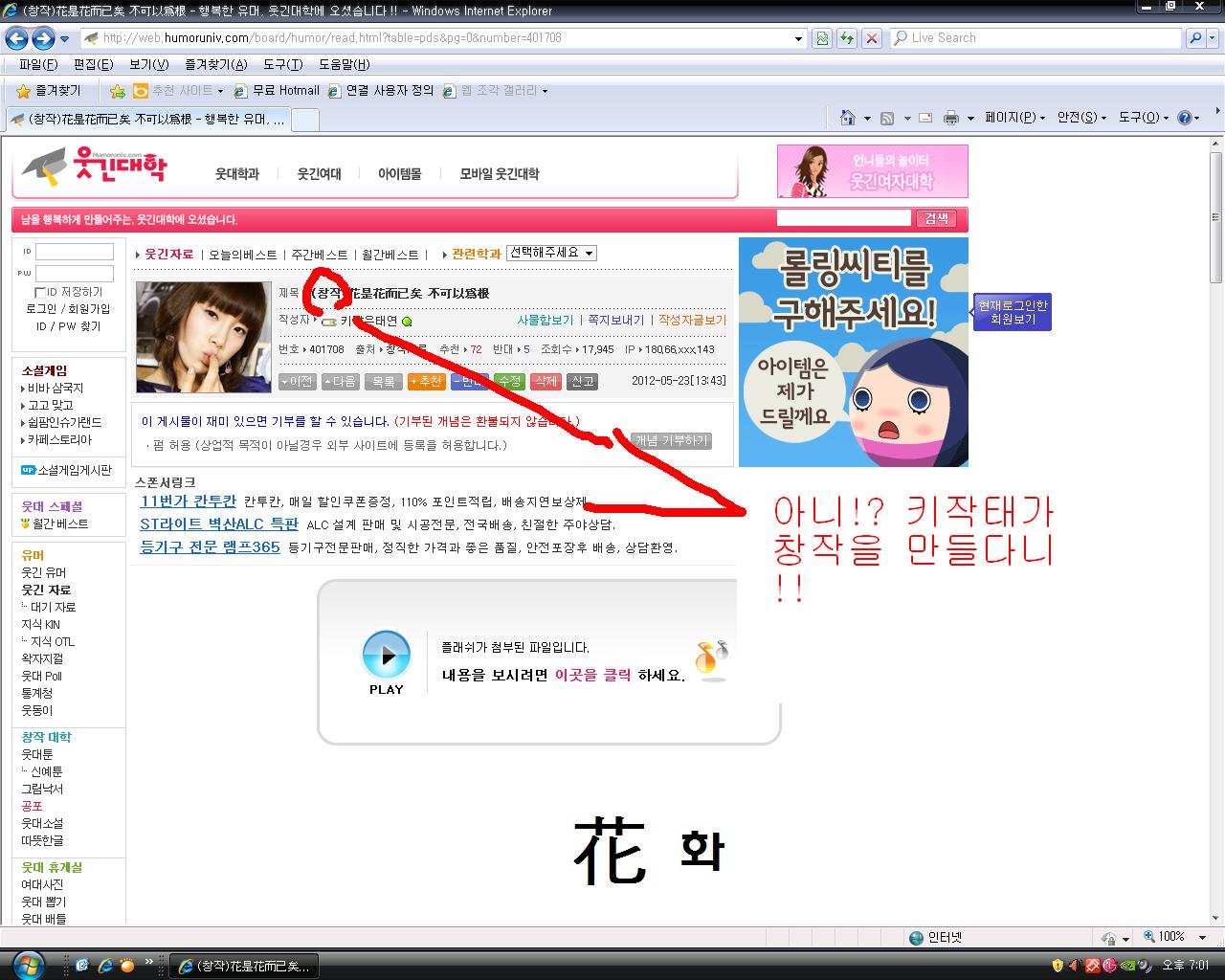
Task: Open the 11번가 칸투칸 sponsored link
Action: 188,501
